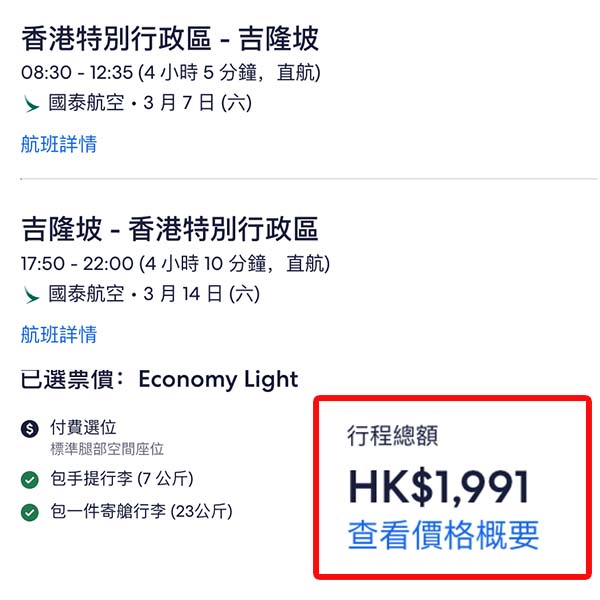Screen dimensions: 600x600
Task: Click the 國泰航空・3月14日 (六) text
Action: (150, 294)
